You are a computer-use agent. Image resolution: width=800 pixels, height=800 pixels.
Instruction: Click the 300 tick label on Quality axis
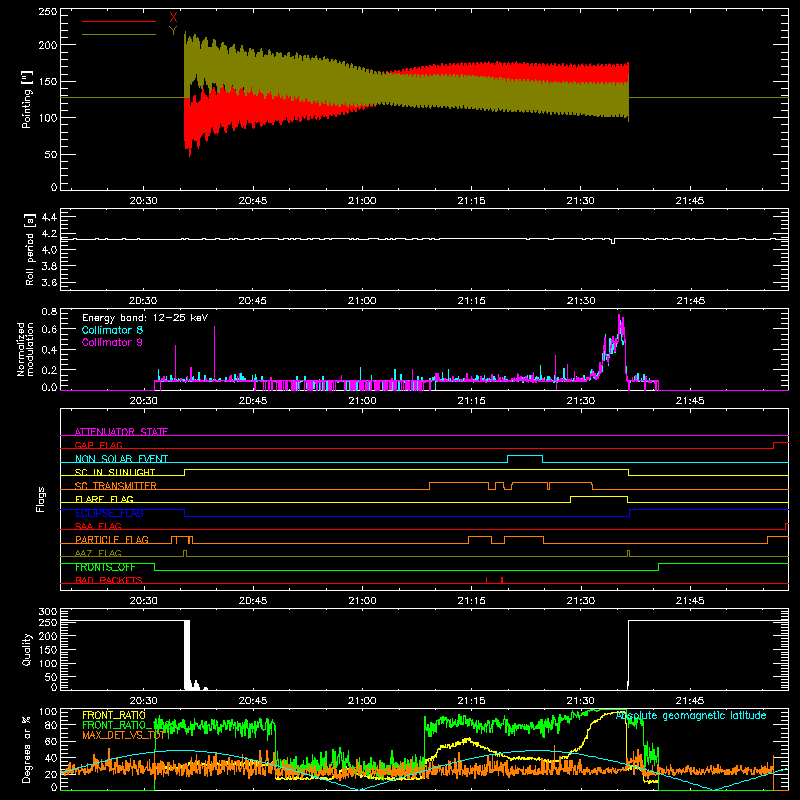[x=48, y=612]
